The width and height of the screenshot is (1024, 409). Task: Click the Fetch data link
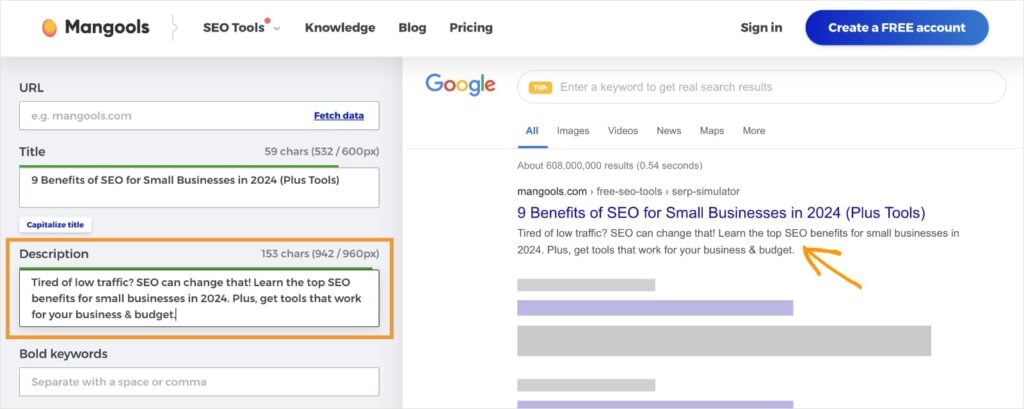(x=339, y=116)
